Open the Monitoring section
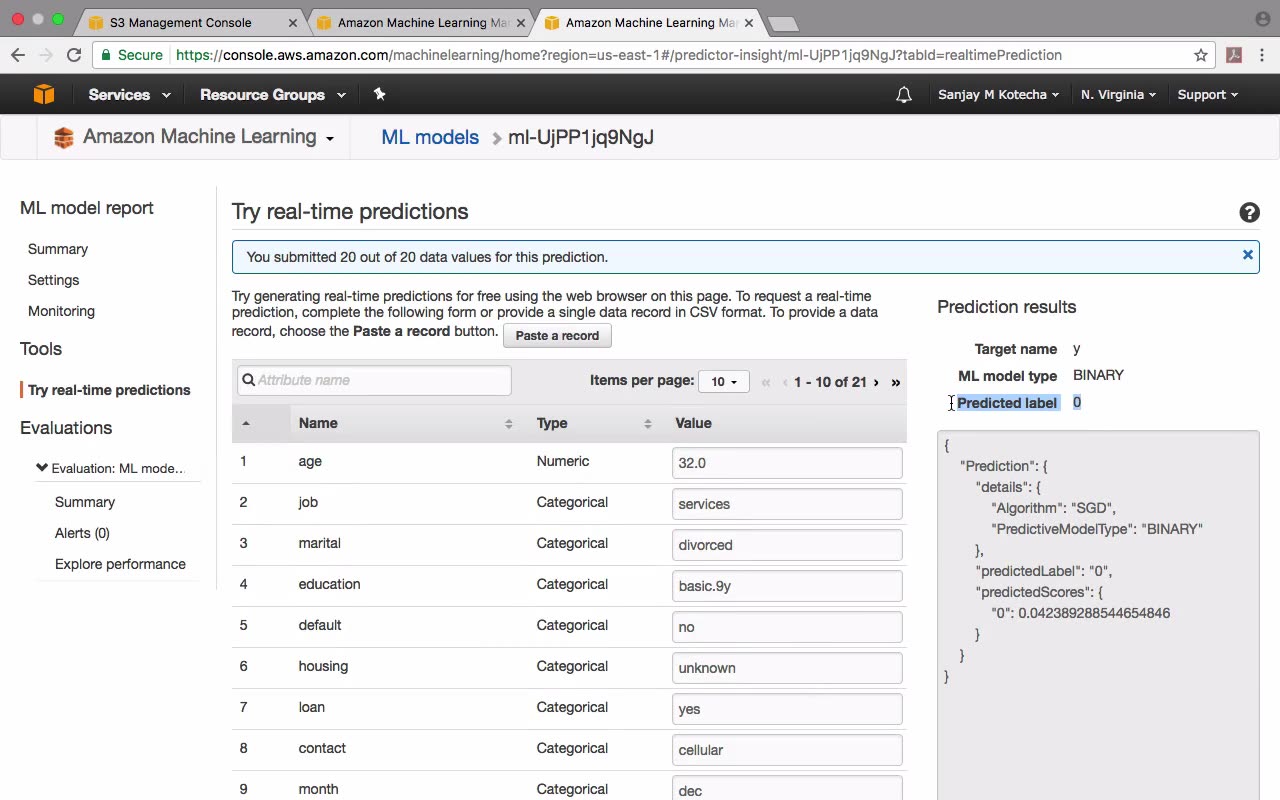The width and height of the screenshot is (1280, 800). point(61,311)
